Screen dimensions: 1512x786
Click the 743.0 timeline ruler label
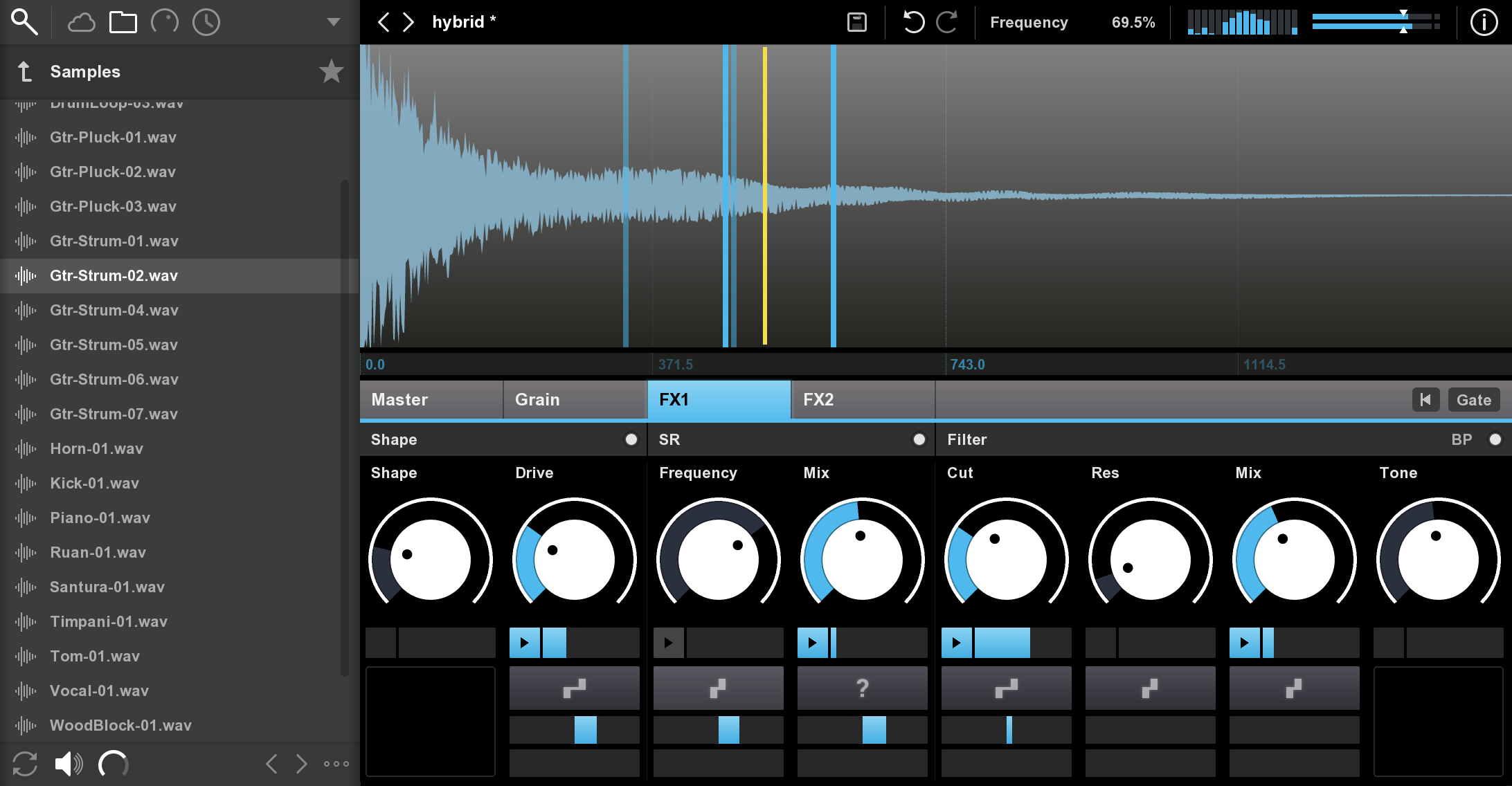click(967, 365)
